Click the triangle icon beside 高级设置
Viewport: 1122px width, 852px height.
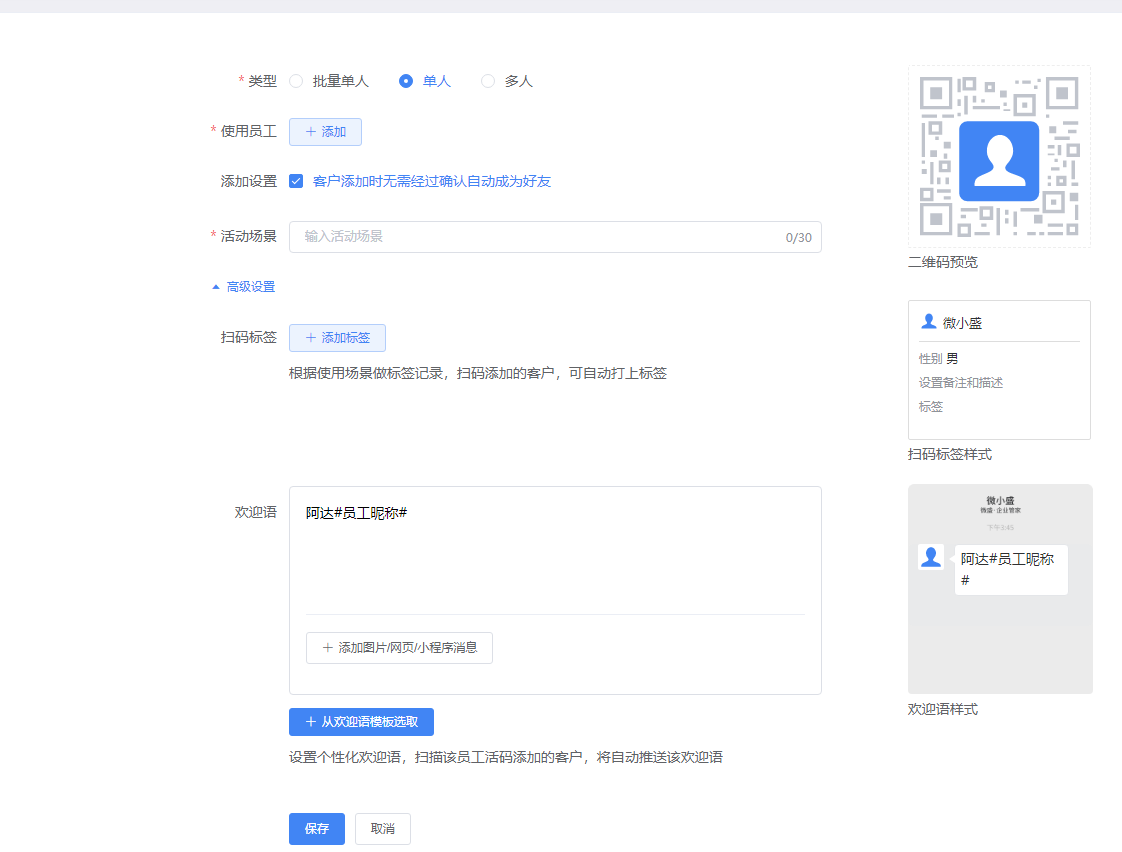(x=215, y=287)
